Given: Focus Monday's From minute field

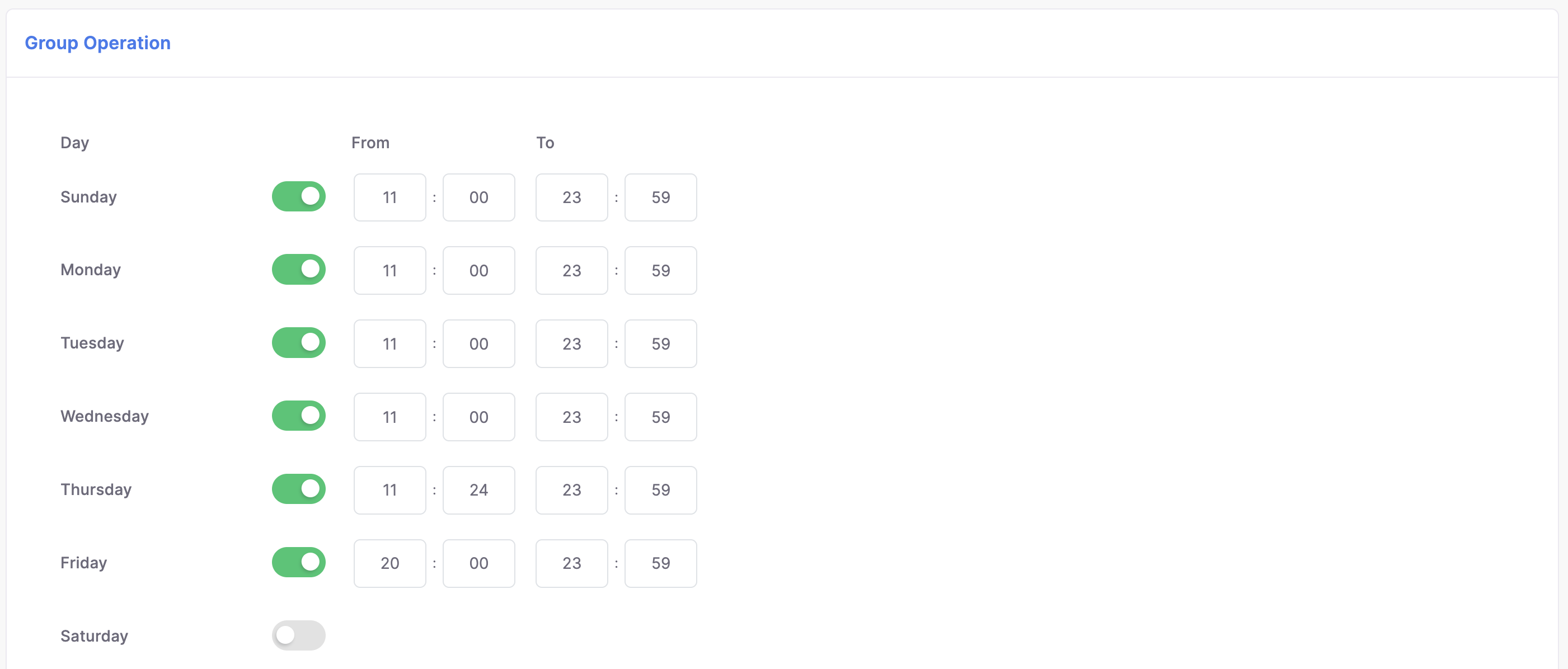Looking at the screenshot, I should click(x=478, y=271).
